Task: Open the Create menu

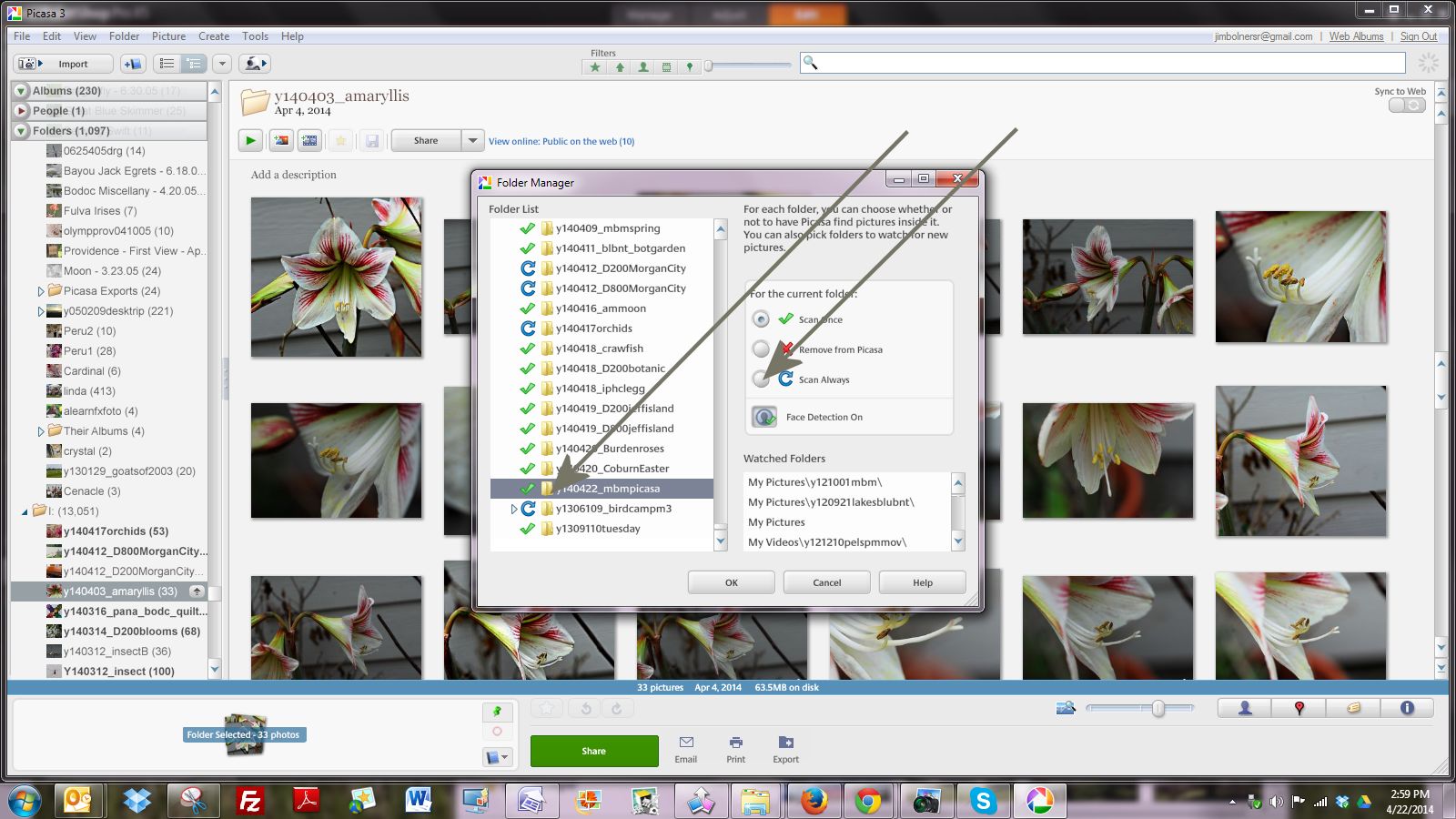Action: click(214, 36)
